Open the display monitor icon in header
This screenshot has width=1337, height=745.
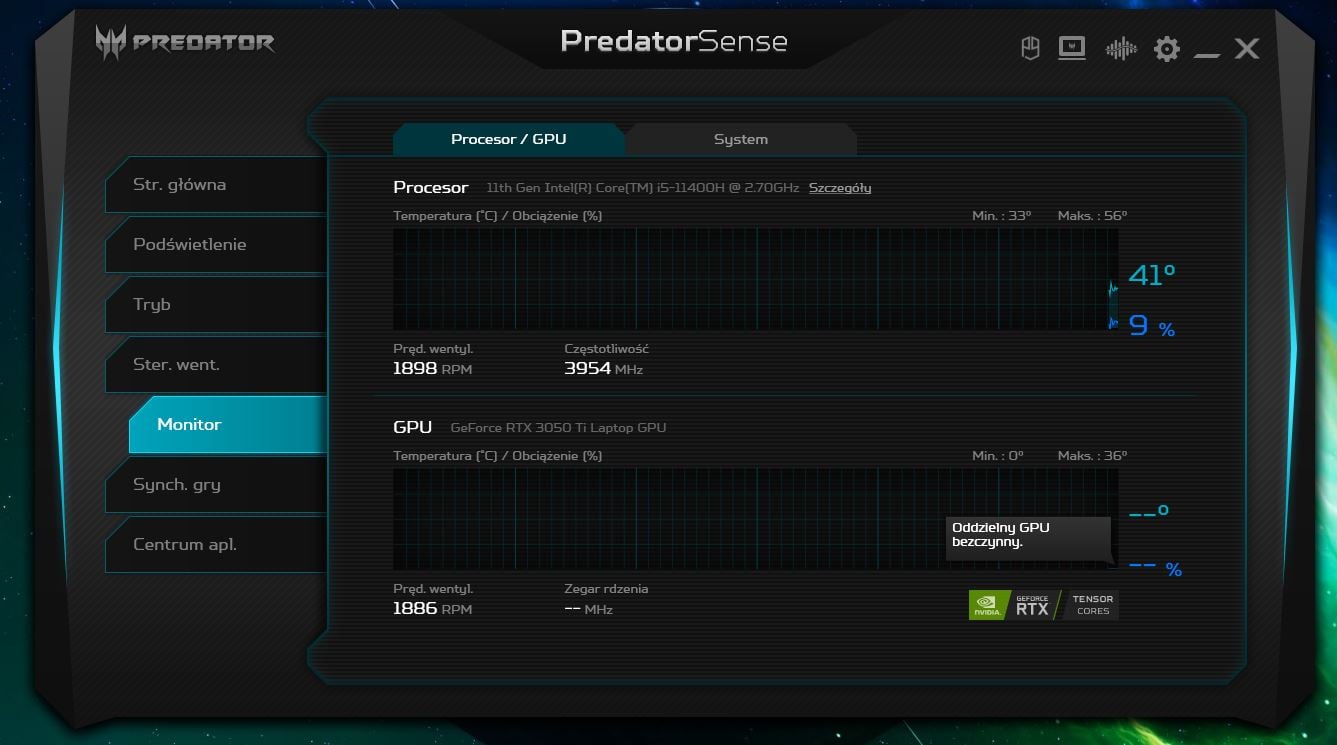tap(1072, 48)
